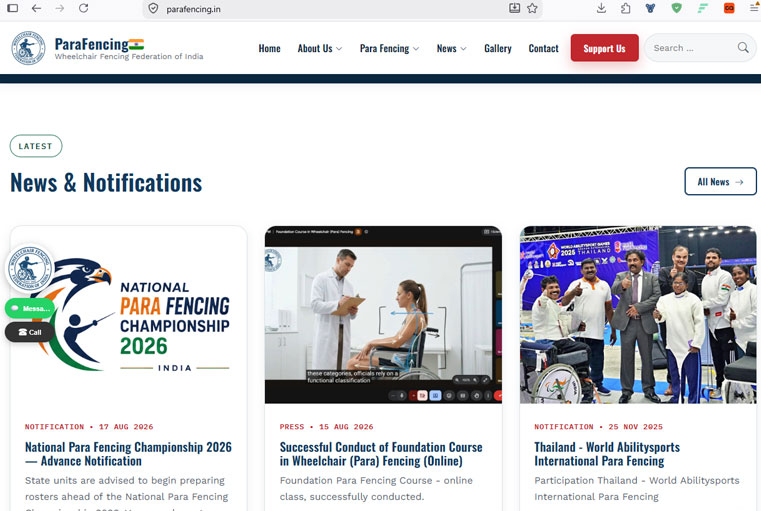761x511 pixels.
Task: Expand the News chevron
Action: pyautogui.click(x=463, y=49)
